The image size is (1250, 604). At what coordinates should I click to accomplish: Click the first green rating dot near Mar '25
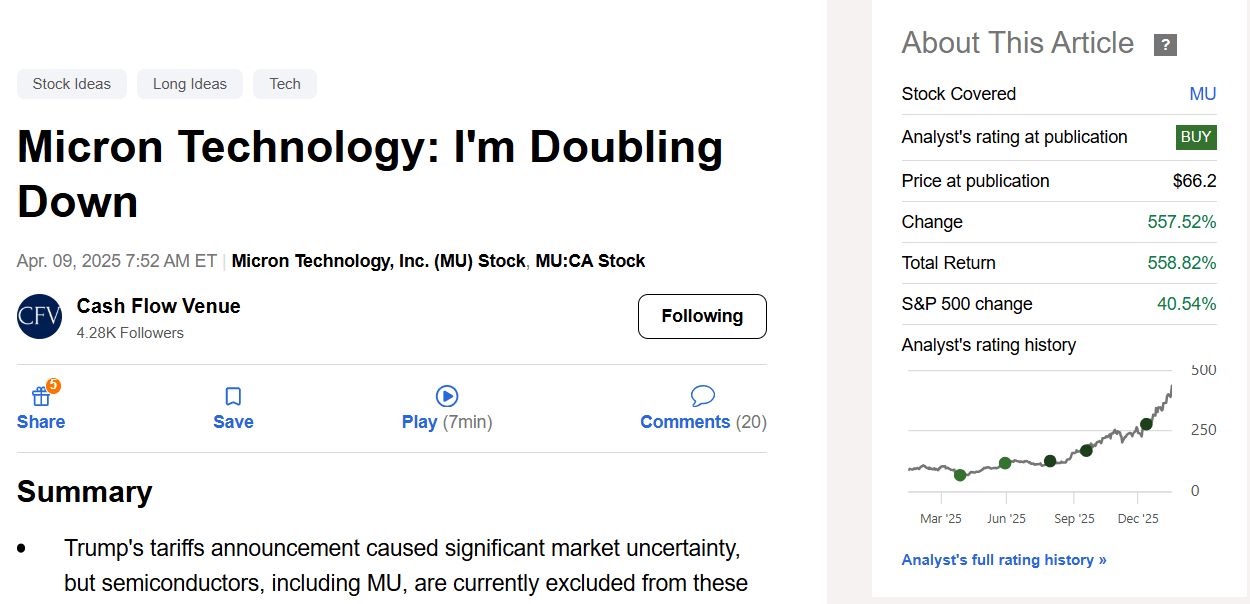pyautogui.click(x=960, y=475)
